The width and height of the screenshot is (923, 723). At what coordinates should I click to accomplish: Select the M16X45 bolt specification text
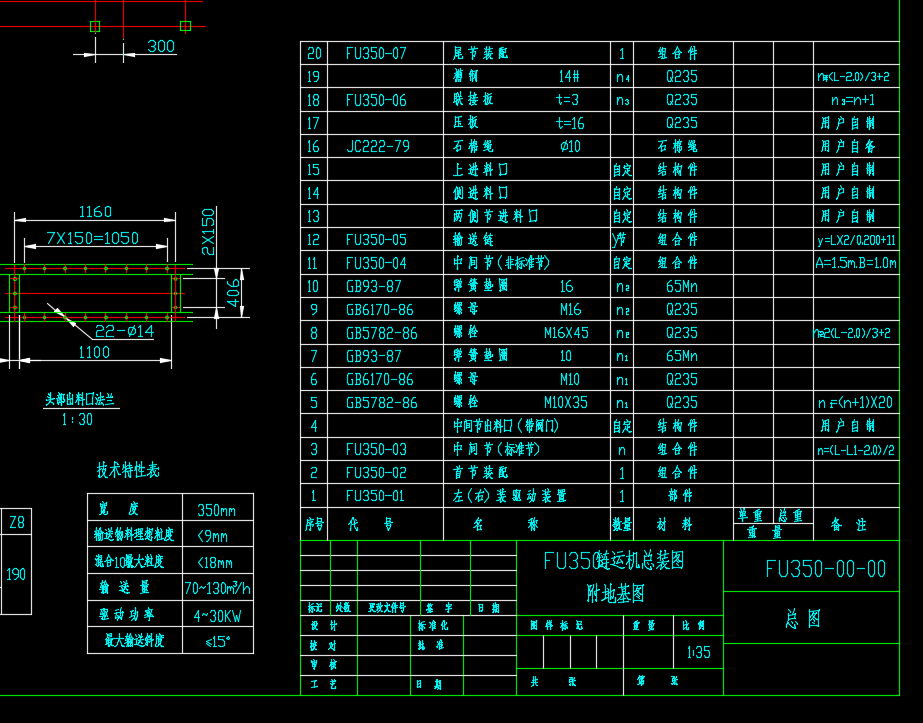coord(566,333)
